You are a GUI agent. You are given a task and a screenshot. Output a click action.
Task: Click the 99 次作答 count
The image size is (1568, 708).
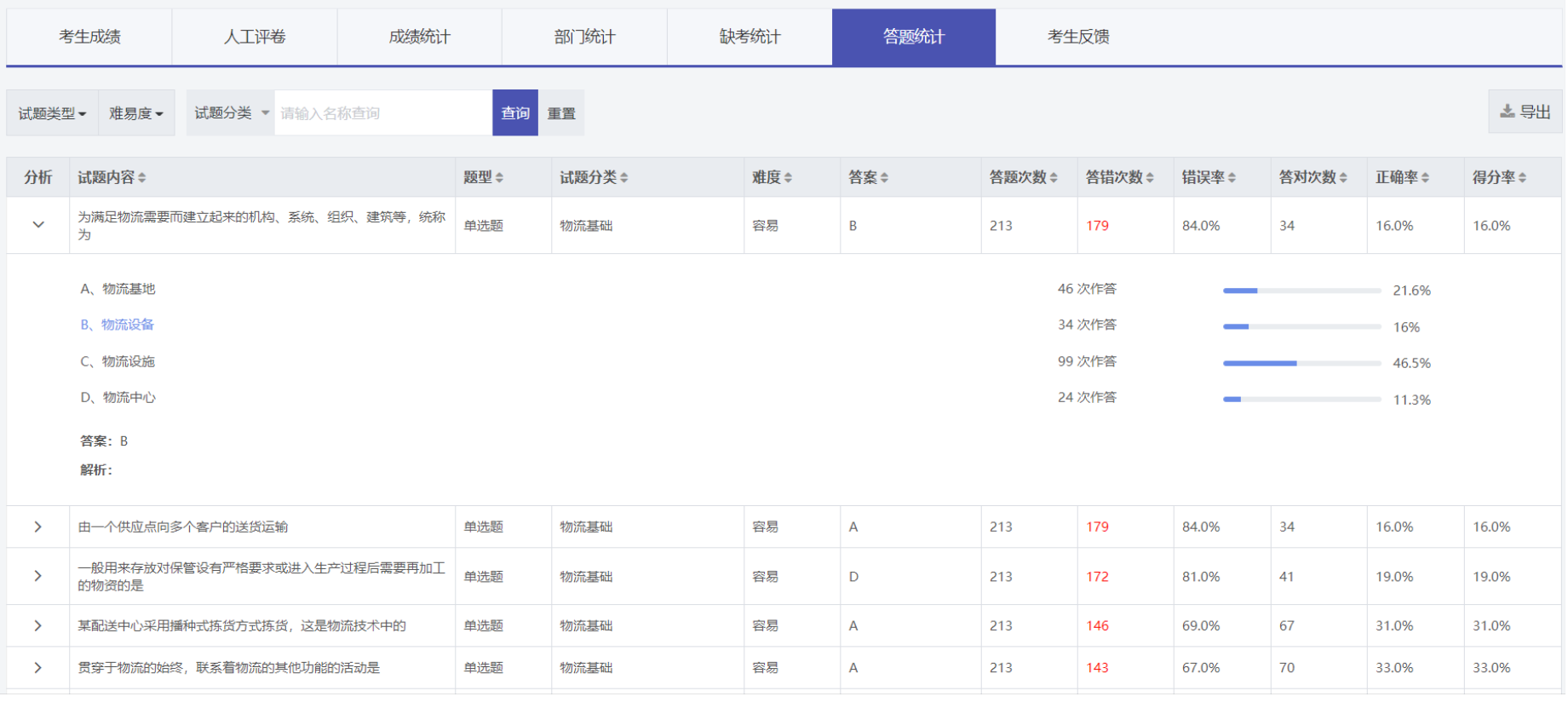coord(1088,361)
